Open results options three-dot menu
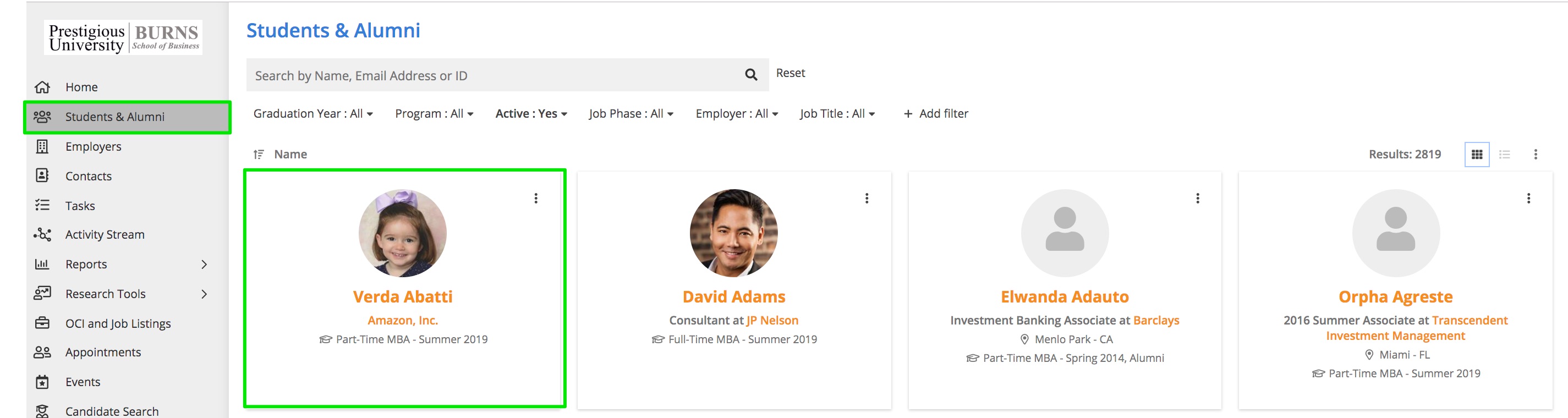Screen dimensions: 1568x418 1535,155
